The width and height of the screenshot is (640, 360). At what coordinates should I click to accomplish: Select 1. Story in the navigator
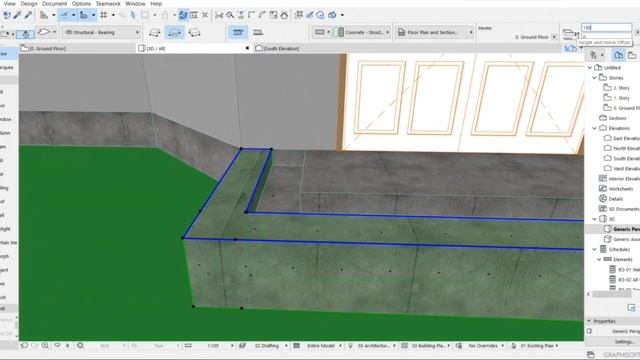click(621, 98)
